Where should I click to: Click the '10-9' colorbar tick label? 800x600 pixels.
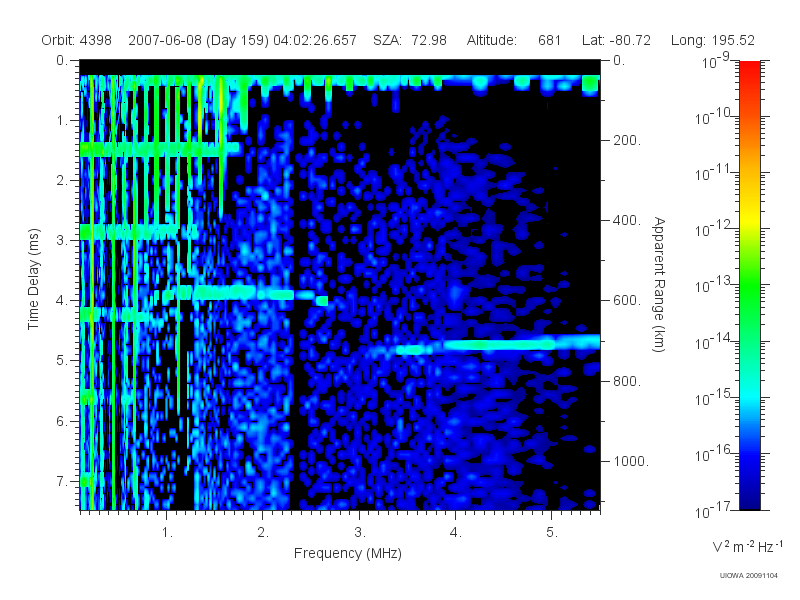pos(715,61)
